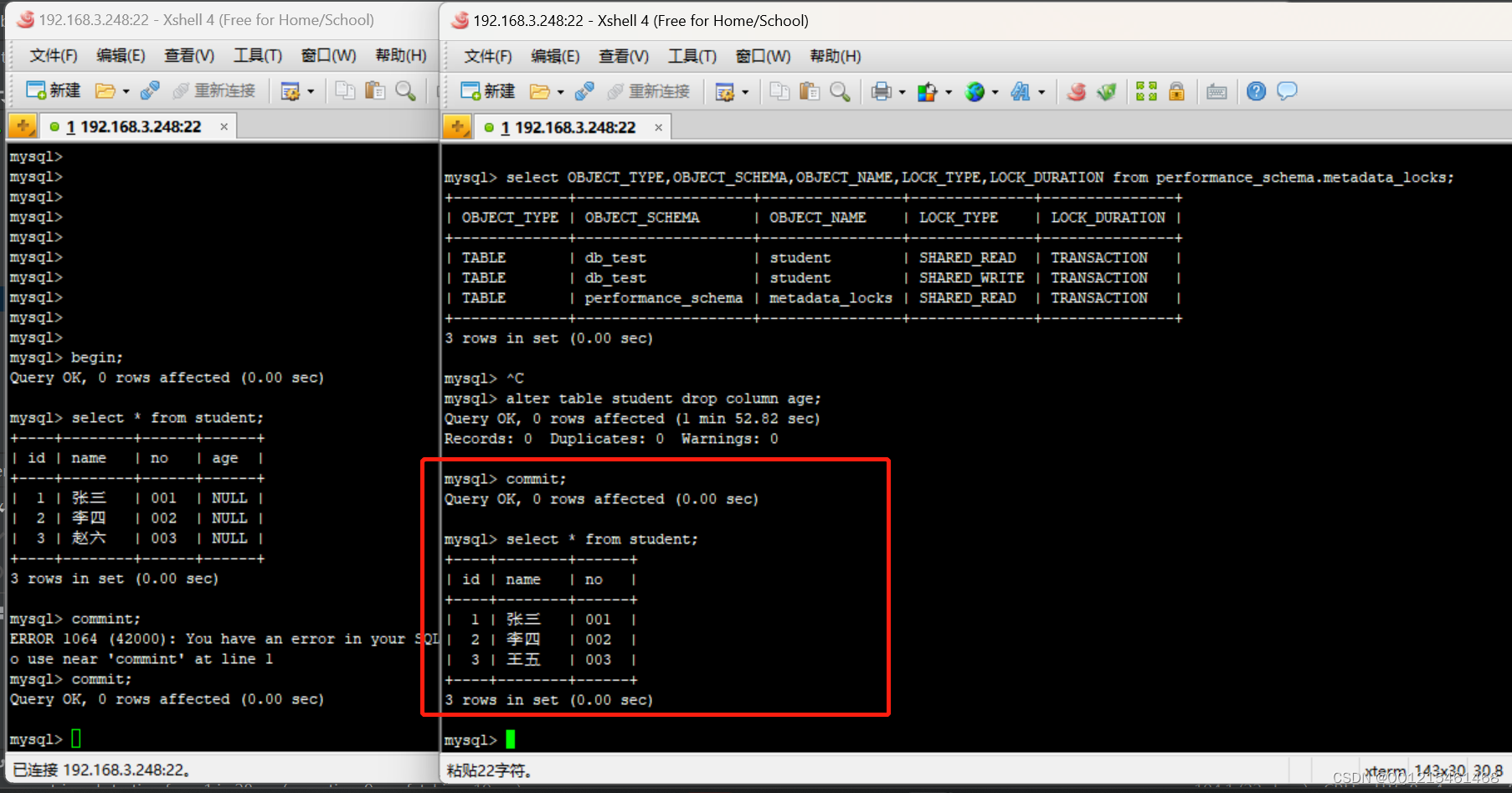
Task: Expand the color scheme dropdown arrow
Action: pos(949,92)
